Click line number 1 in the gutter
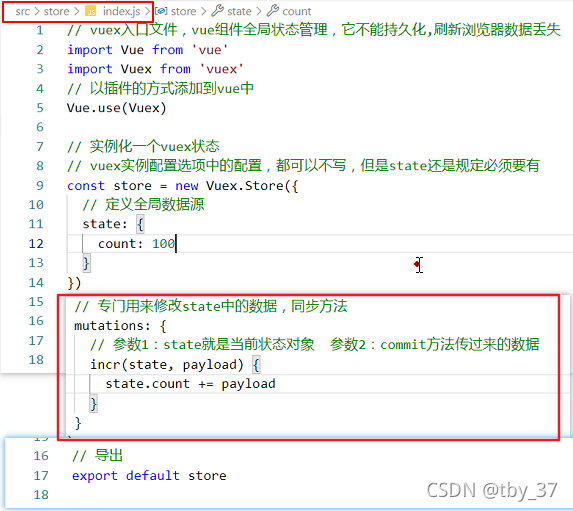This screenshot has width=573, height=511. click(x=40, y=30)
